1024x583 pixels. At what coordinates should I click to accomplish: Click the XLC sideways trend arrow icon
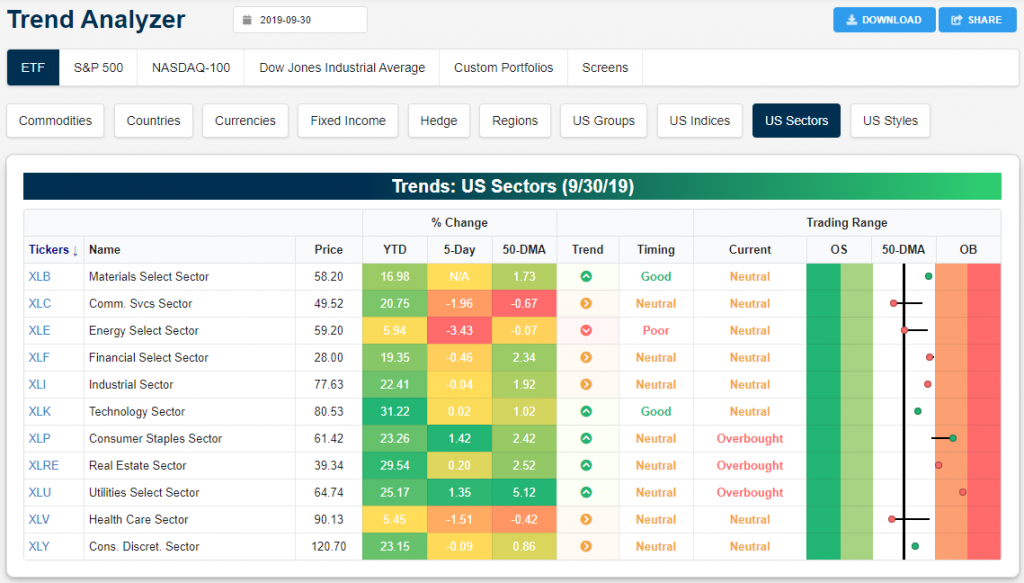click(x=586, y=304)
